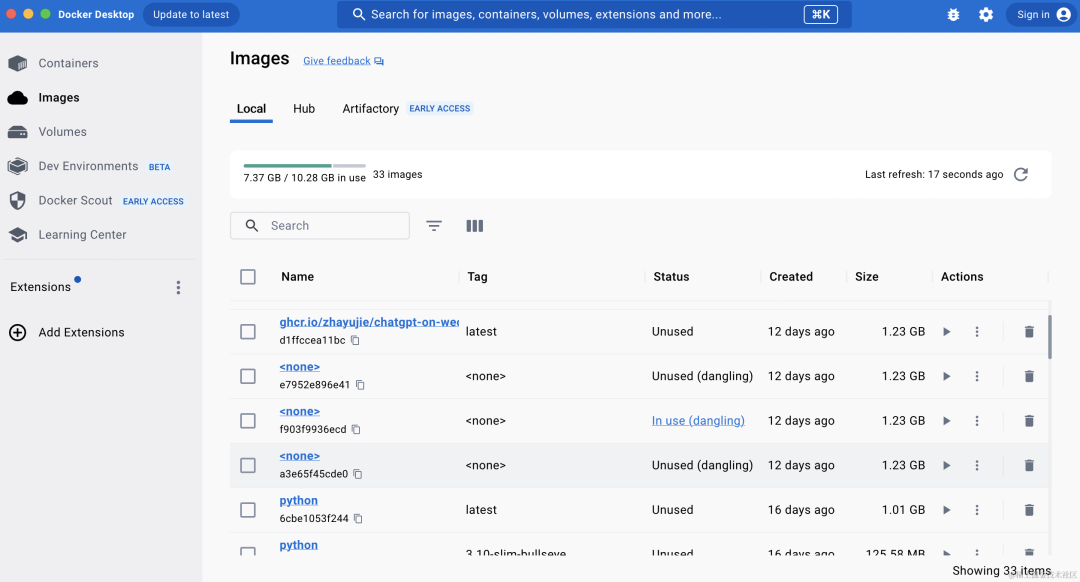
Task: Click the ⌘K shortcut badge
Action: click(x=821, y=14)
